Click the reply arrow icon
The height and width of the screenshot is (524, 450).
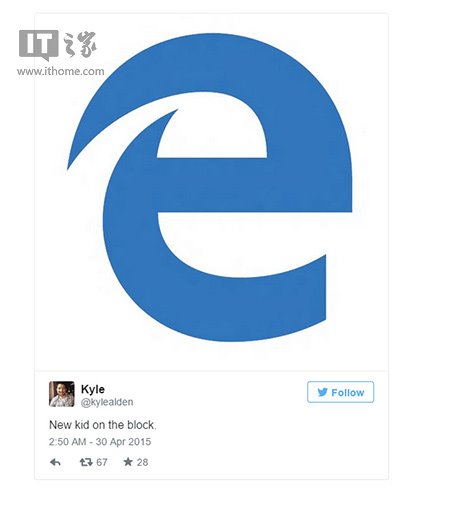click(55, 462)
